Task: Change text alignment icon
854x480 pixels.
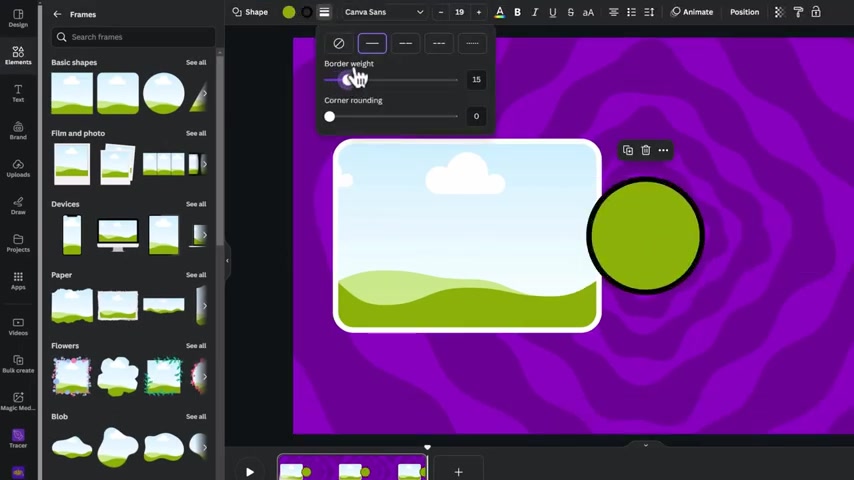Action: point(613,12)
